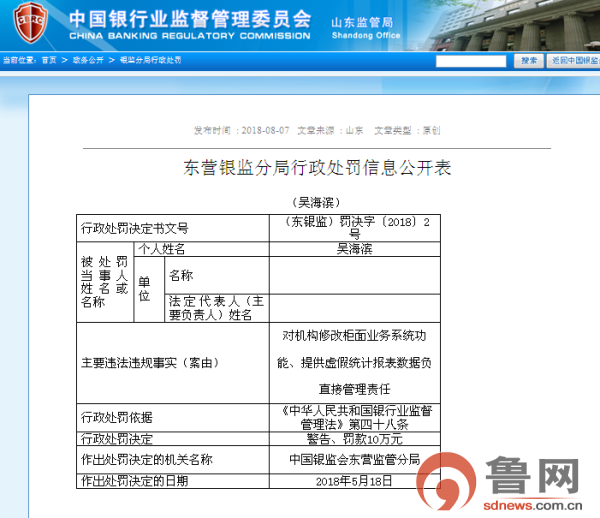Focus the search input field
600x518 pixels.
point(471,61)
